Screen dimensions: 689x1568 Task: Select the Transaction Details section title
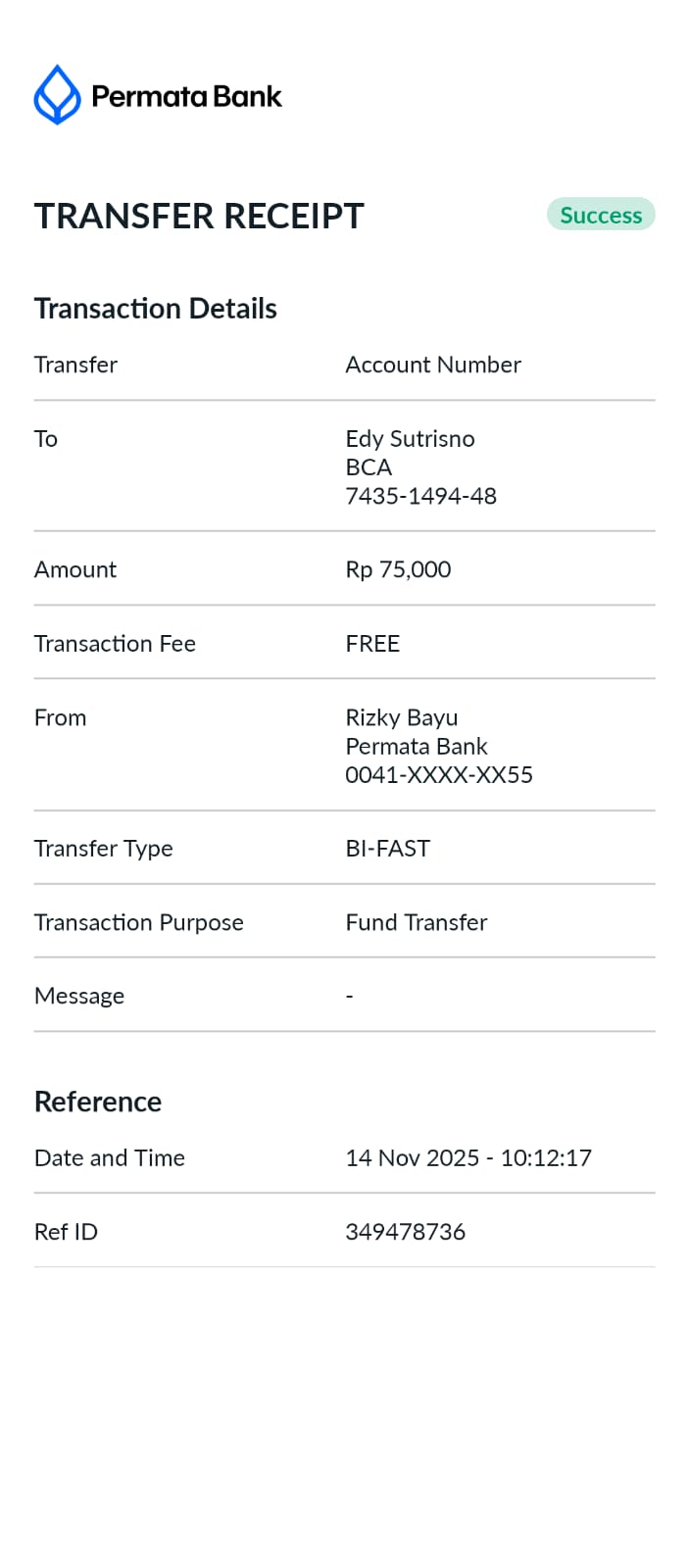pos(155,309)
